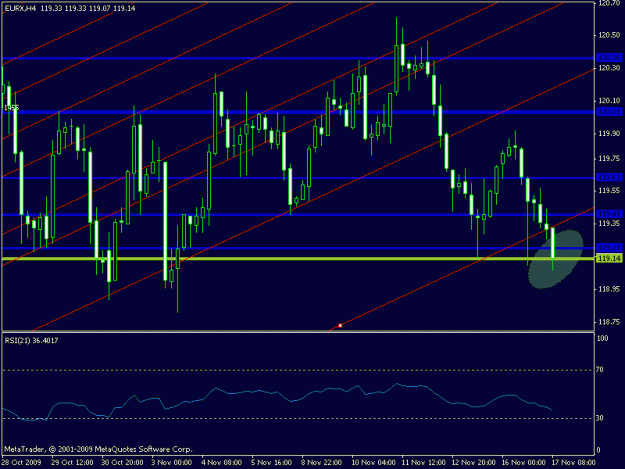Click the blue 119.21 level price tag

[x=609, y=247]
